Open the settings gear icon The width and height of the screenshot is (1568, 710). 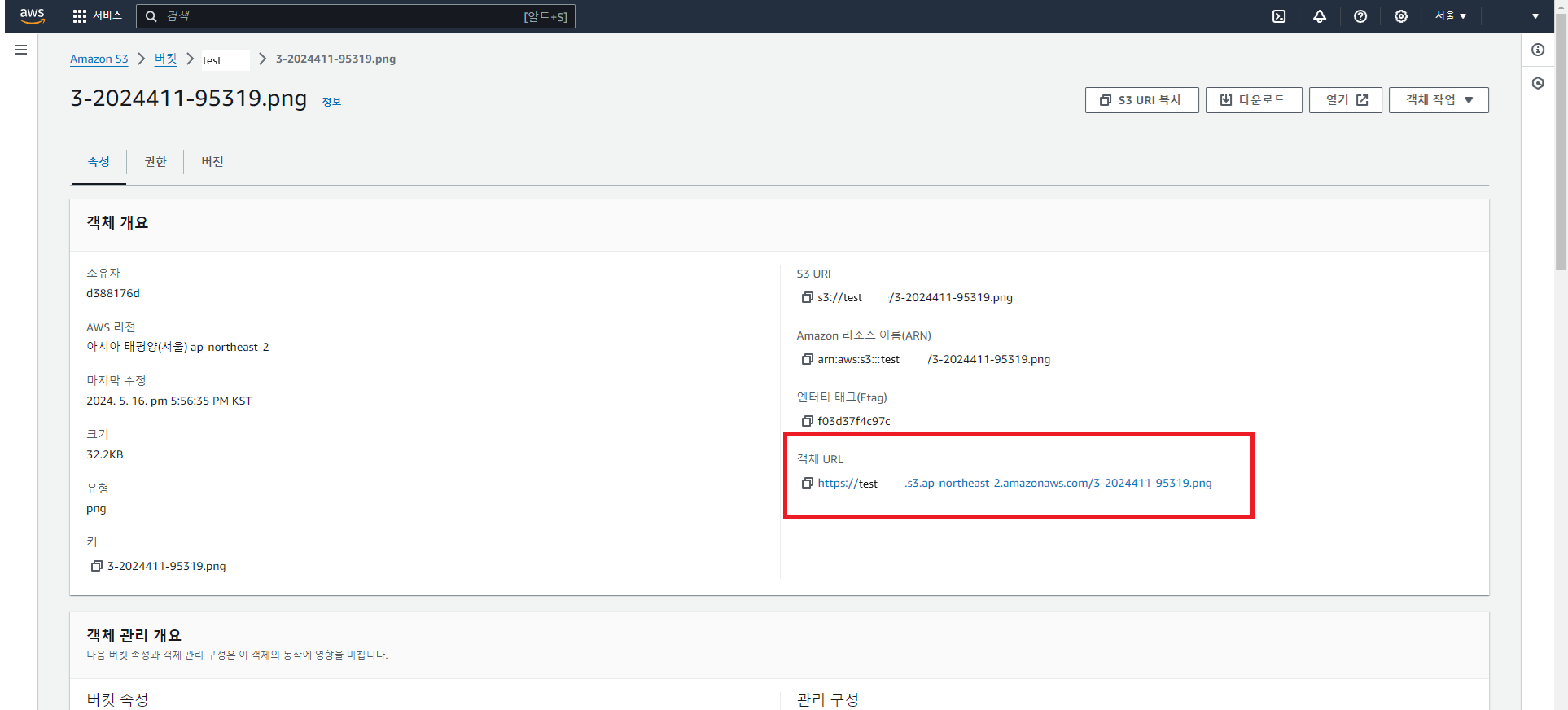(x=1401, y=16)
